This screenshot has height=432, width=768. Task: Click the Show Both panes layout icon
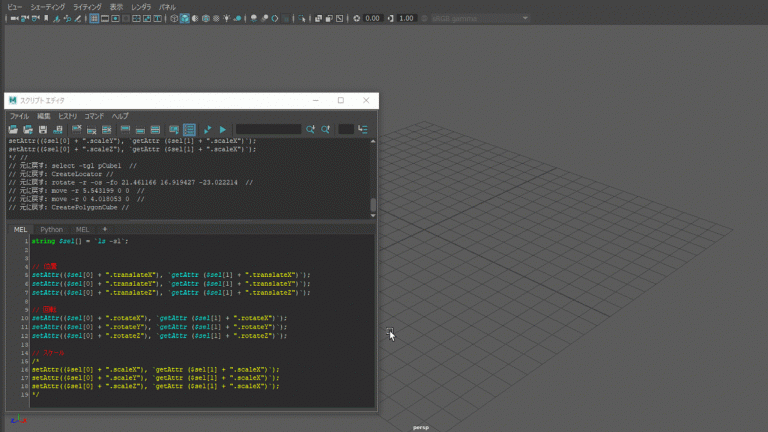155,129
